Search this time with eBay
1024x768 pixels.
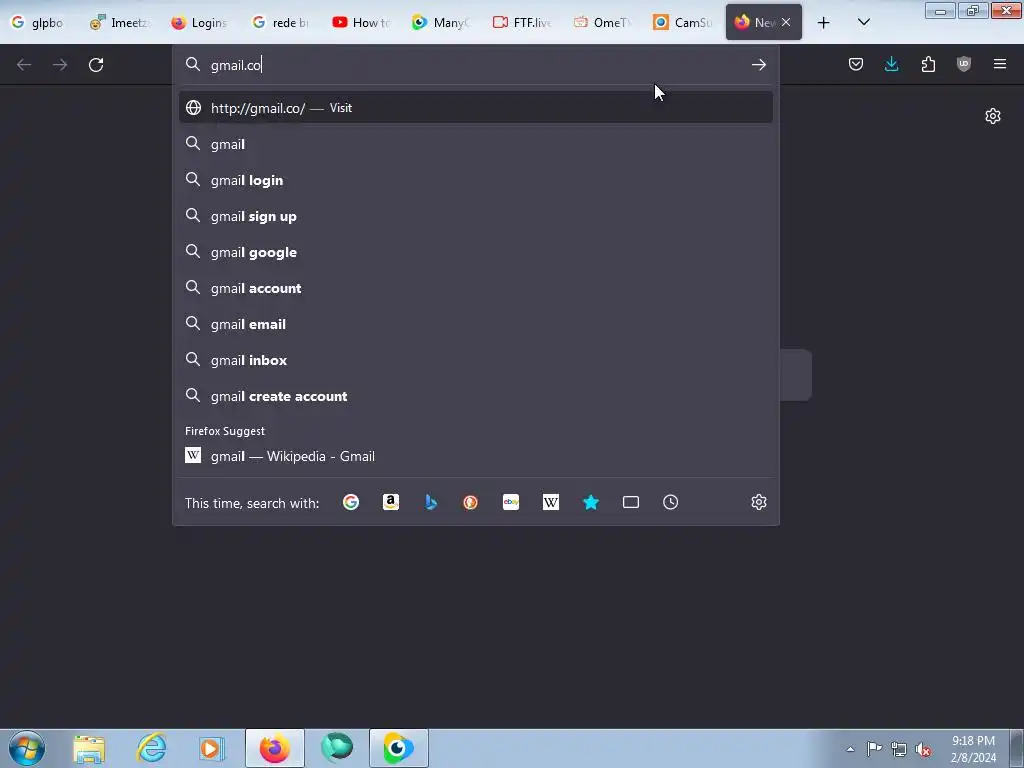[511, 502]
